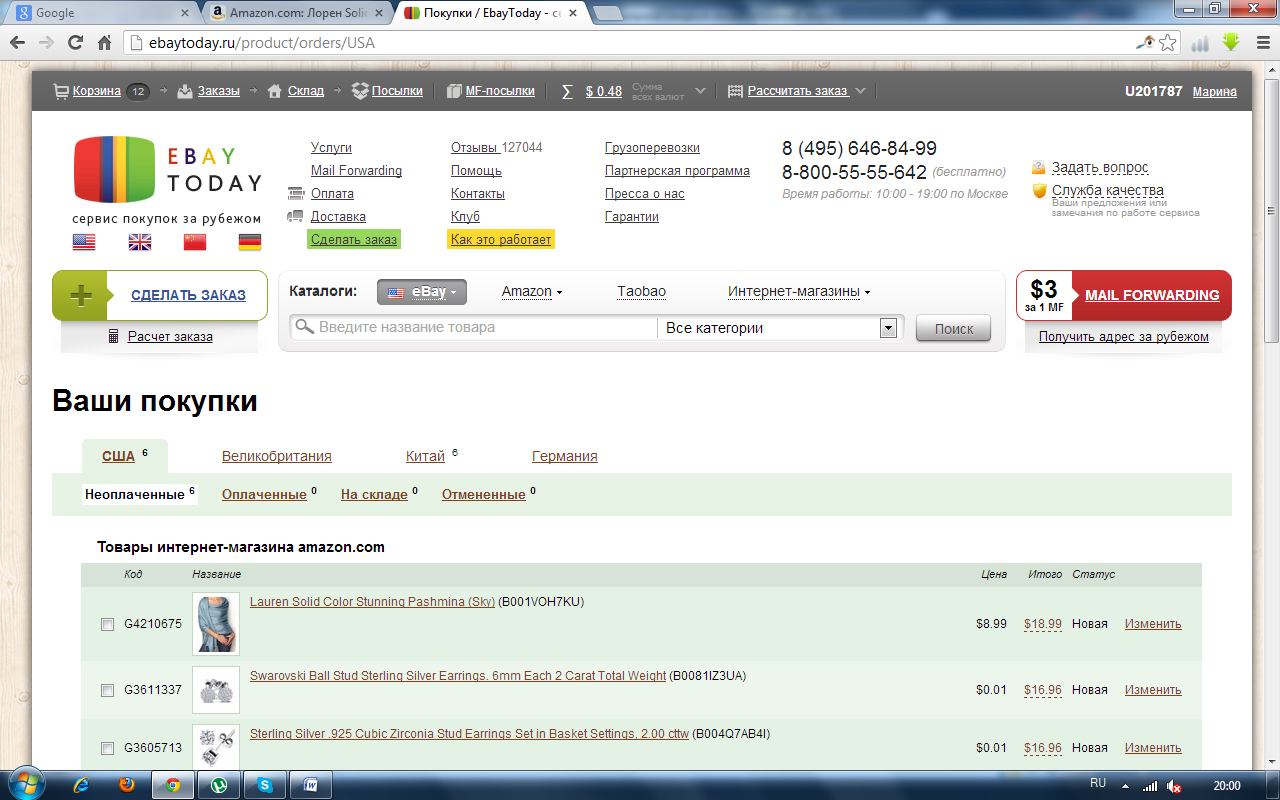Open Windows Start menu
This screenshot has width=1280, height=800.
(x=25, y=785)
